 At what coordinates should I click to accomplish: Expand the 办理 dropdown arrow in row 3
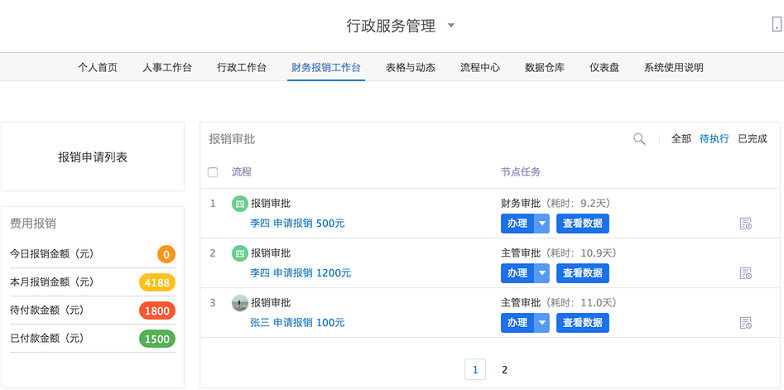pyautogui.click(x=542, y=323)
